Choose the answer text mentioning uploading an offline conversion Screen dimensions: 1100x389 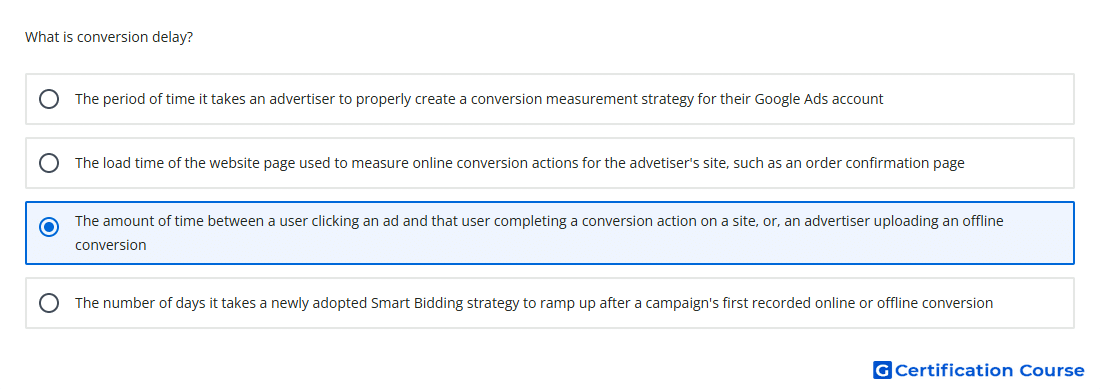click(539, 233)
